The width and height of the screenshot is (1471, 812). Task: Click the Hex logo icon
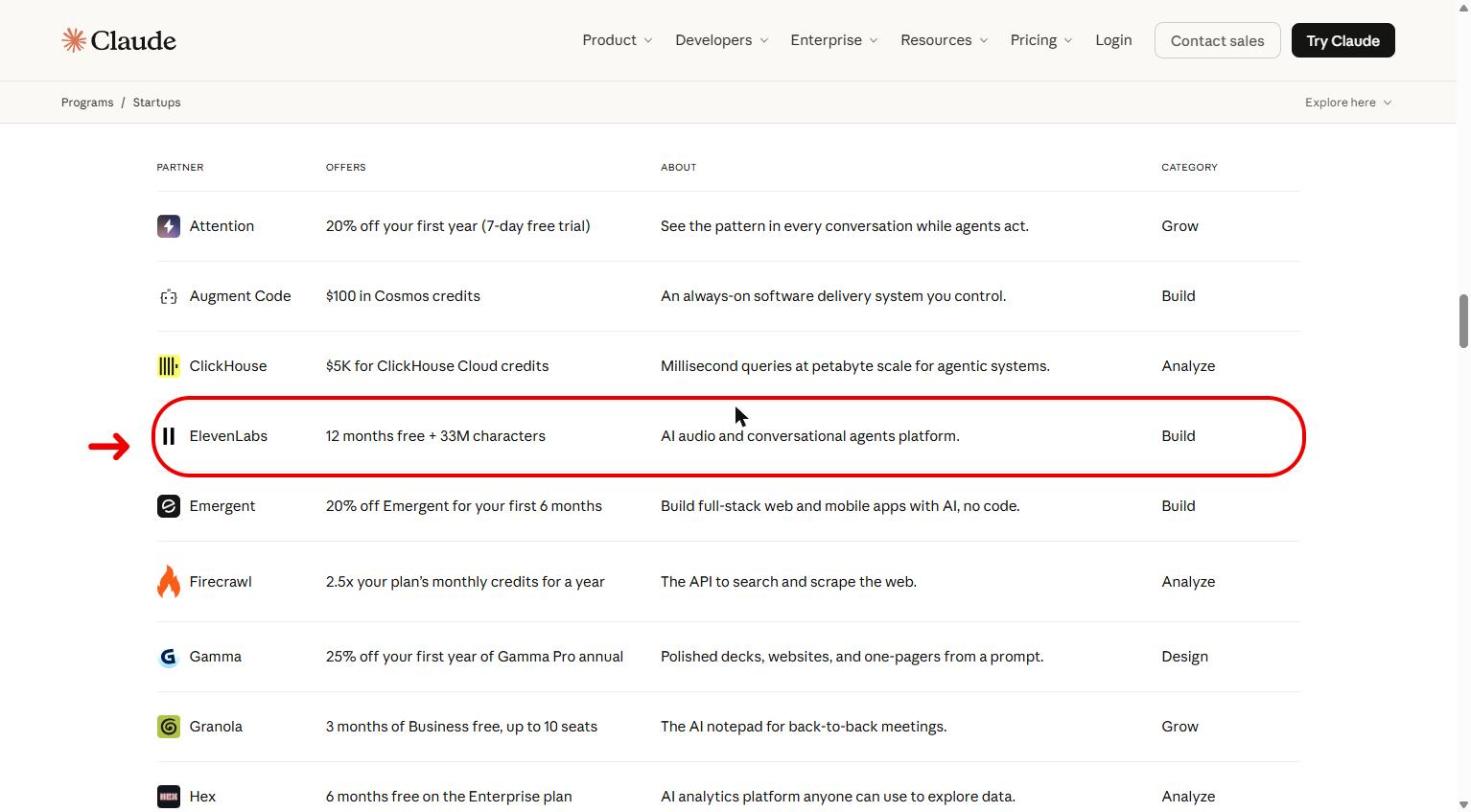click(x=168, y=797)
